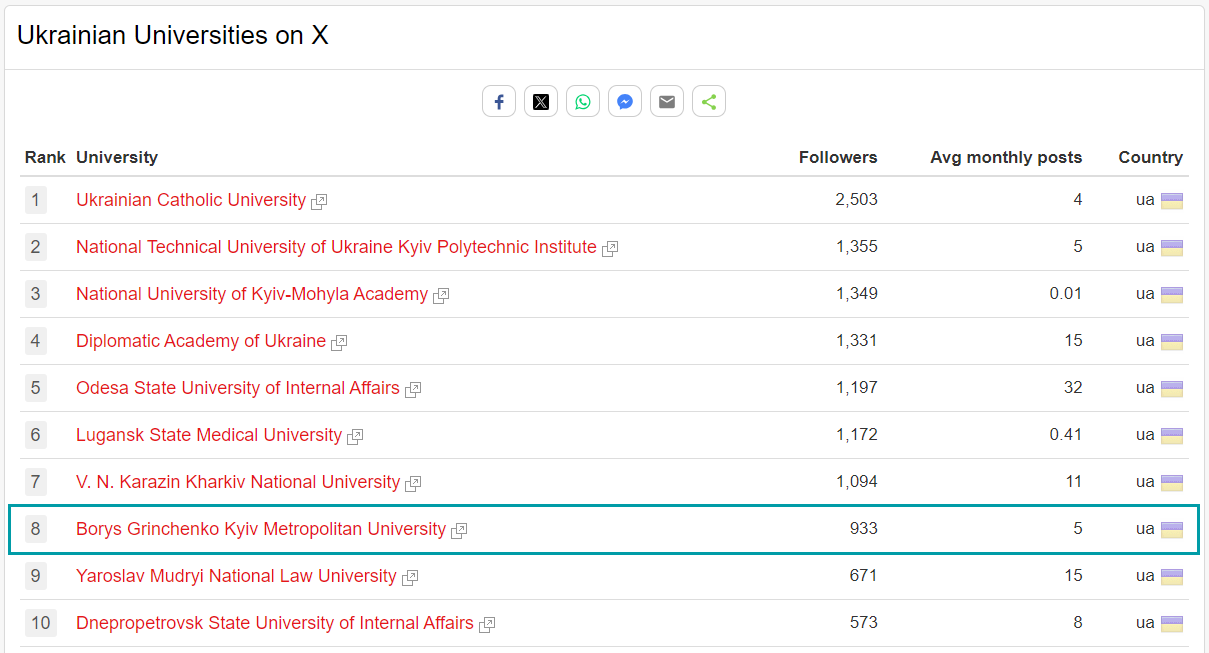The width and height of the screenshot is (1209, 653).
Task: Share using Facebook Messenger icon
Action: point(625,102)
